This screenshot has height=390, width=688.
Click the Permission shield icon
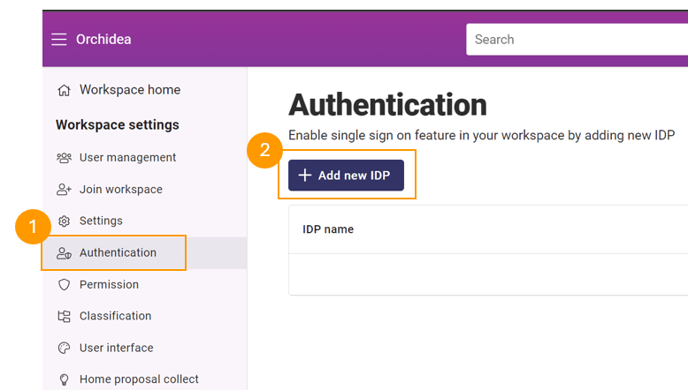[x=64, y=285]
